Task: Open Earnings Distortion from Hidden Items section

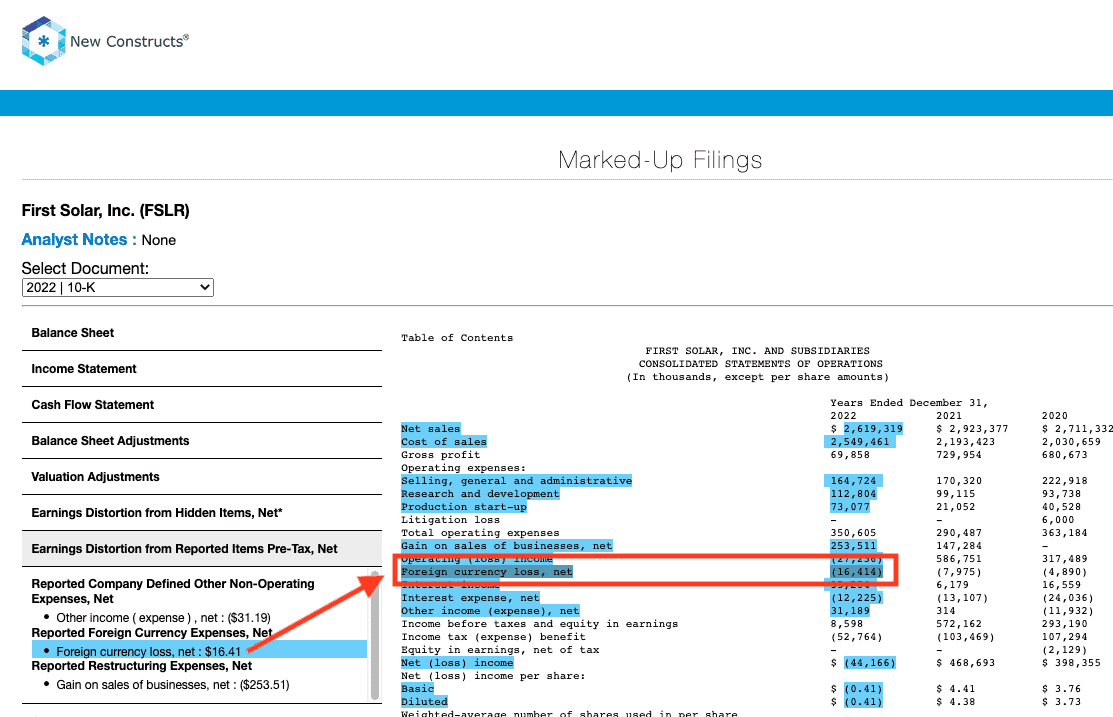Action: tap(202, 513)
